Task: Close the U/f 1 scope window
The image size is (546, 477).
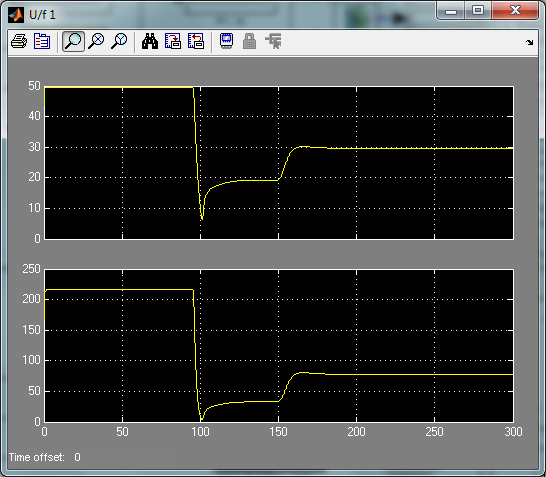Action: 515,10
